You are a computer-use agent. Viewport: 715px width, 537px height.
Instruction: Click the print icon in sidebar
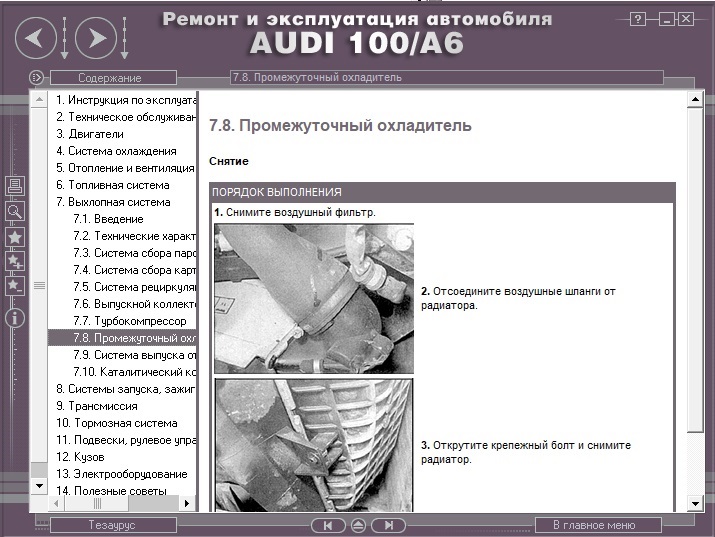click(x=15, y=186)
